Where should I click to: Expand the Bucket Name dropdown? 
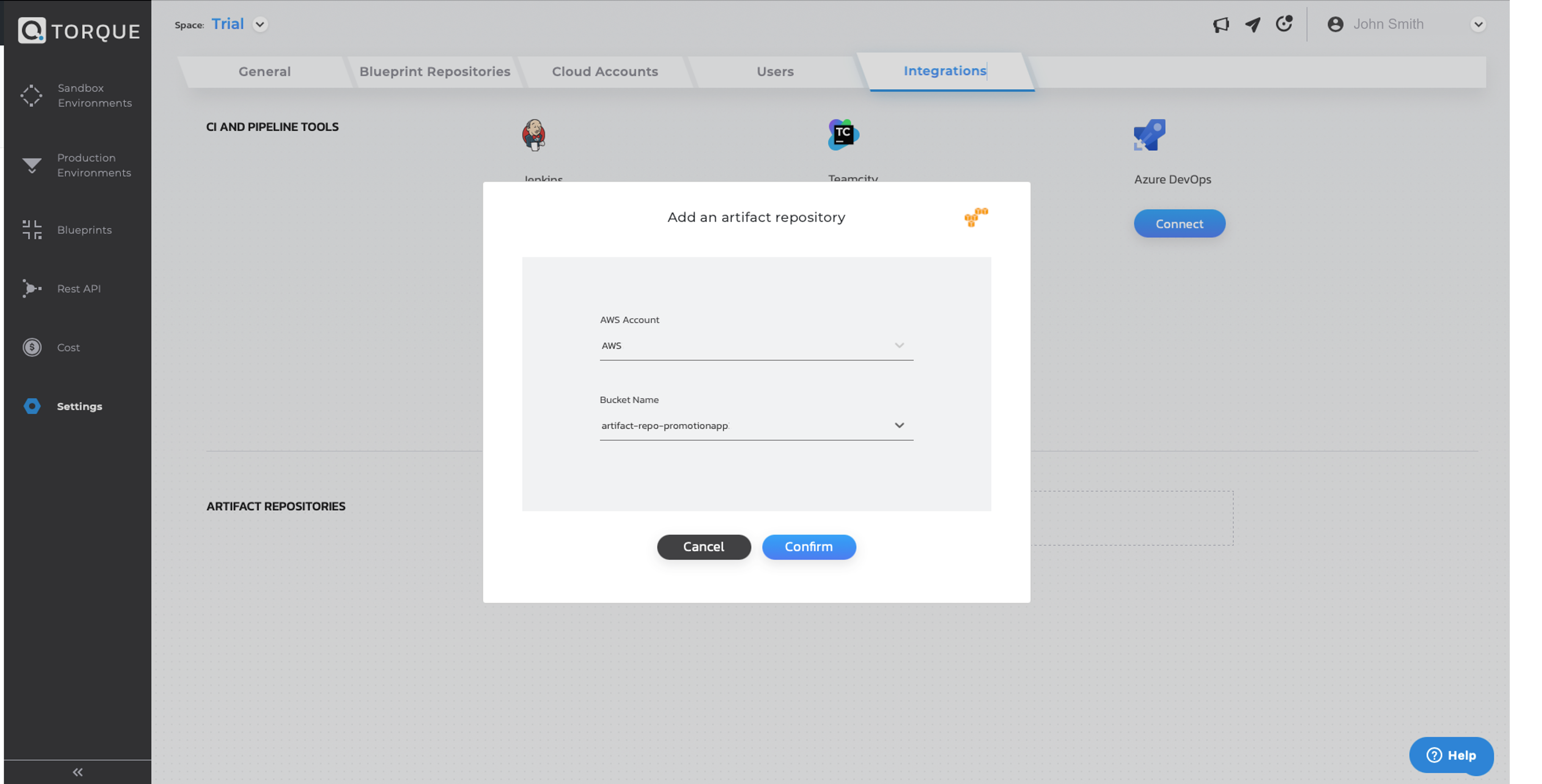tap(899, 425)
